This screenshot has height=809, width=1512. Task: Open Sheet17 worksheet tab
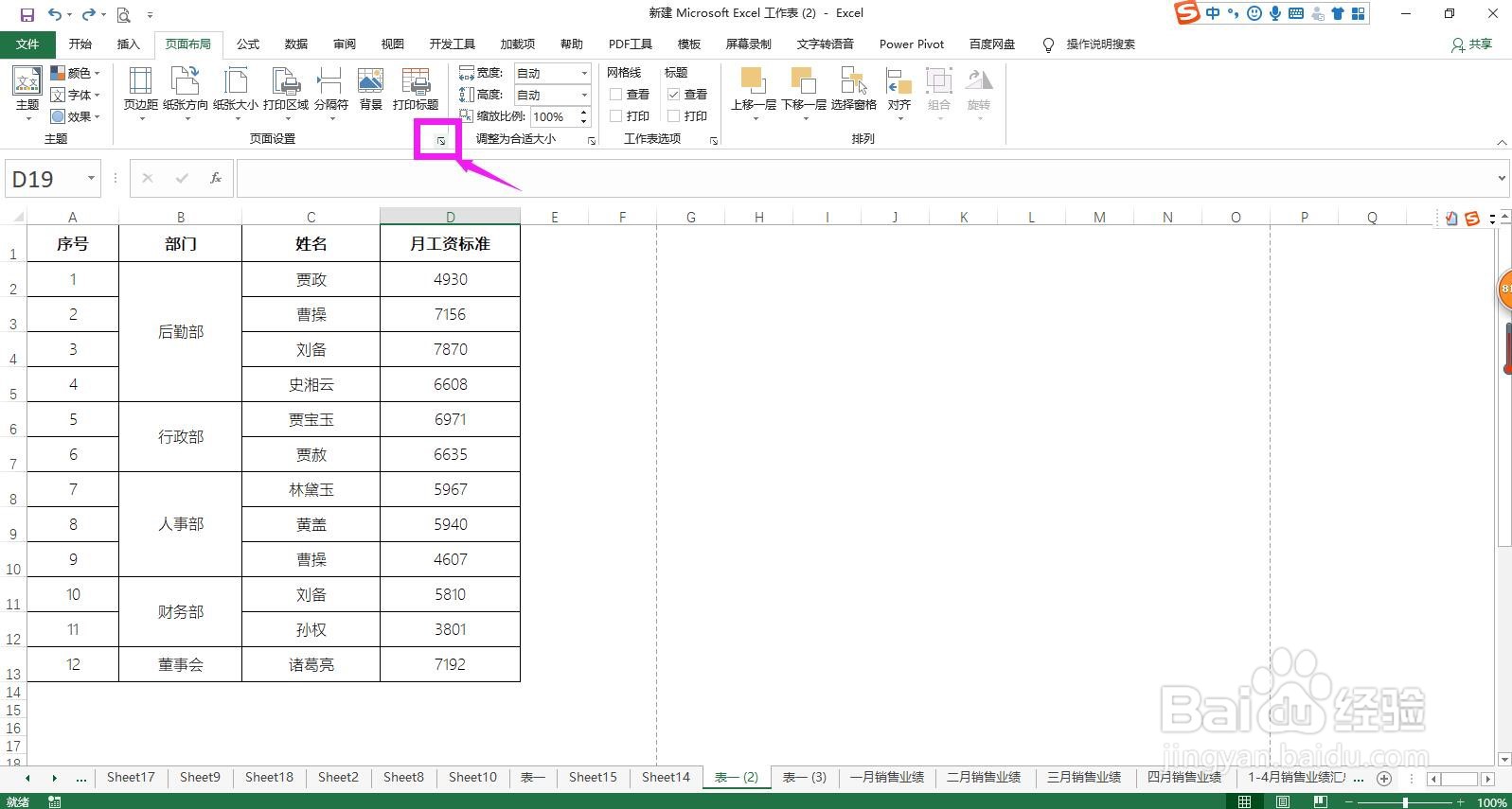pos(131,777)
